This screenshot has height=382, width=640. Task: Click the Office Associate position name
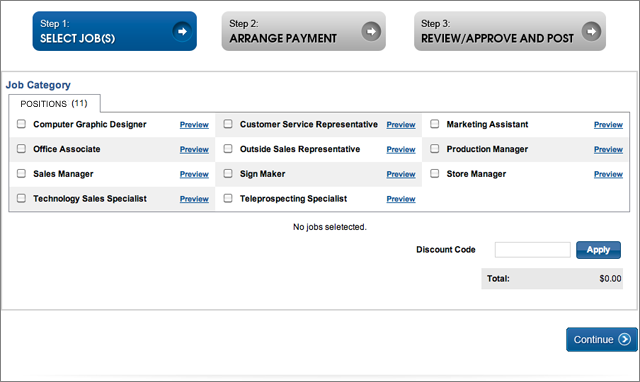coord(67,149)
